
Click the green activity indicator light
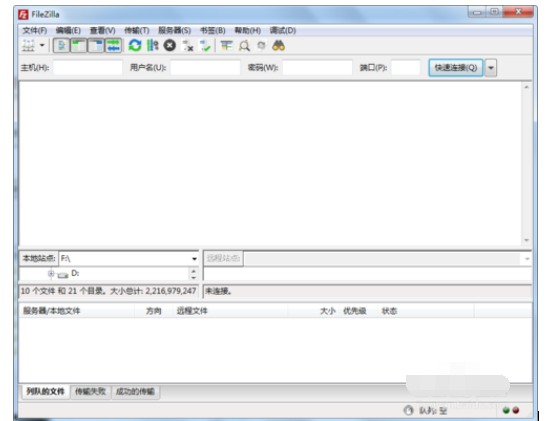(x=506, y=411)
